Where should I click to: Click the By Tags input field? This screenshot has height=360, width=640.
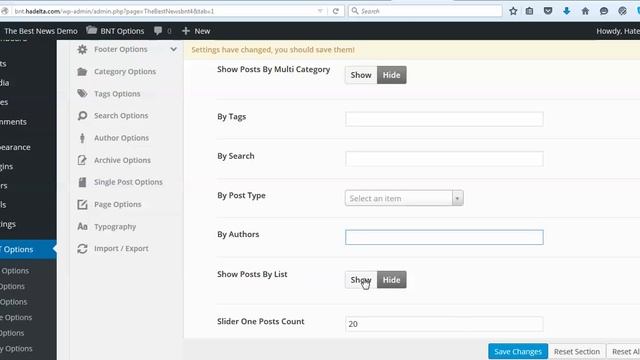pos(444,119)
